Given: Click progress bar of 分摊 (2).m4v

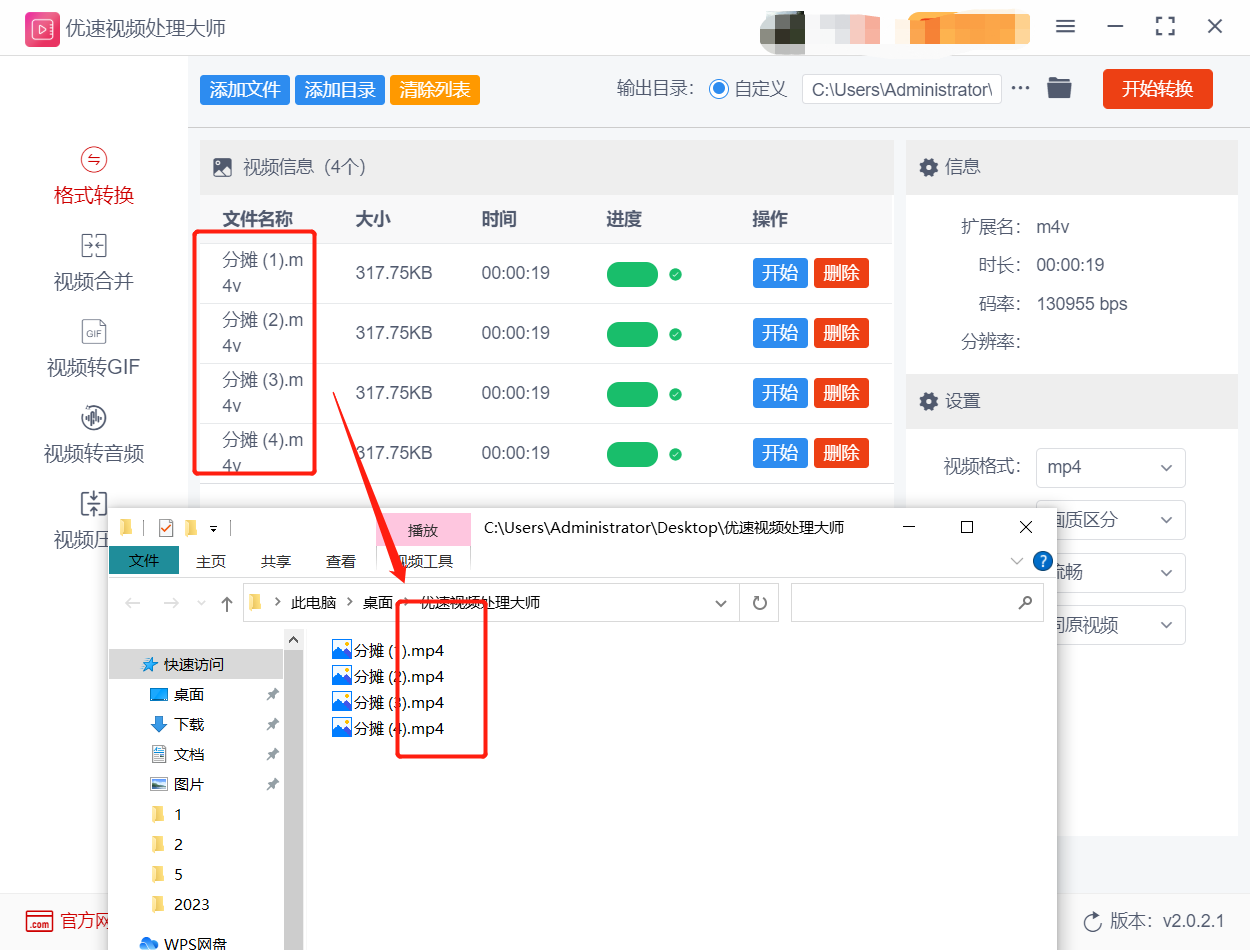Looking at the screenshot, I should pos(632,334).
